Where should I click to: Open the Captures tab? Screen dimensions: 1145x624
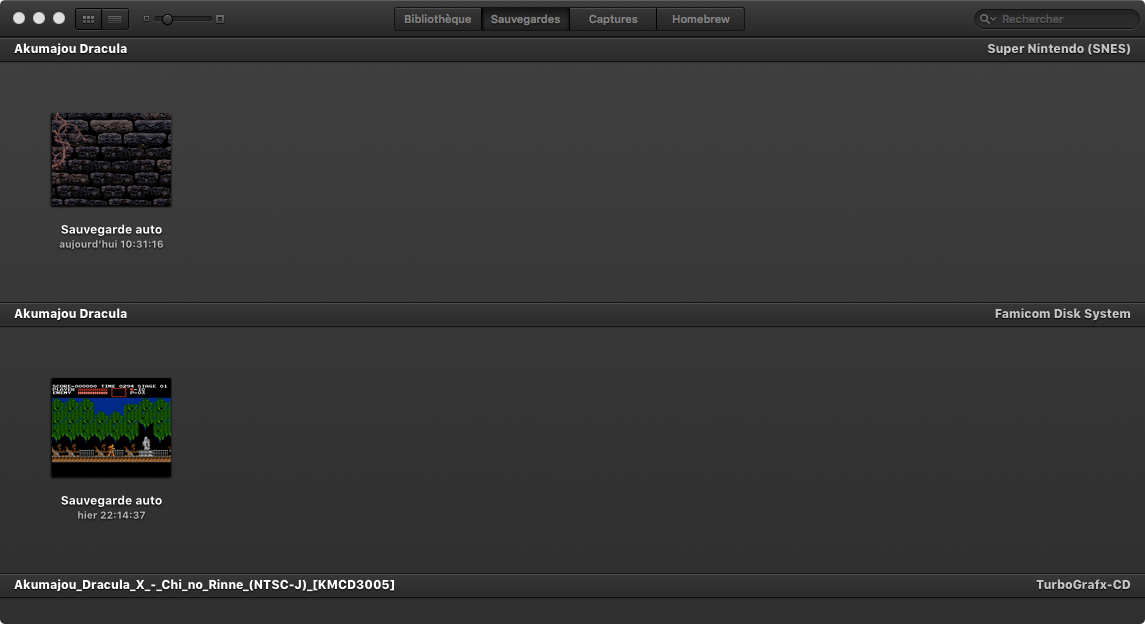tap(613, 19)
